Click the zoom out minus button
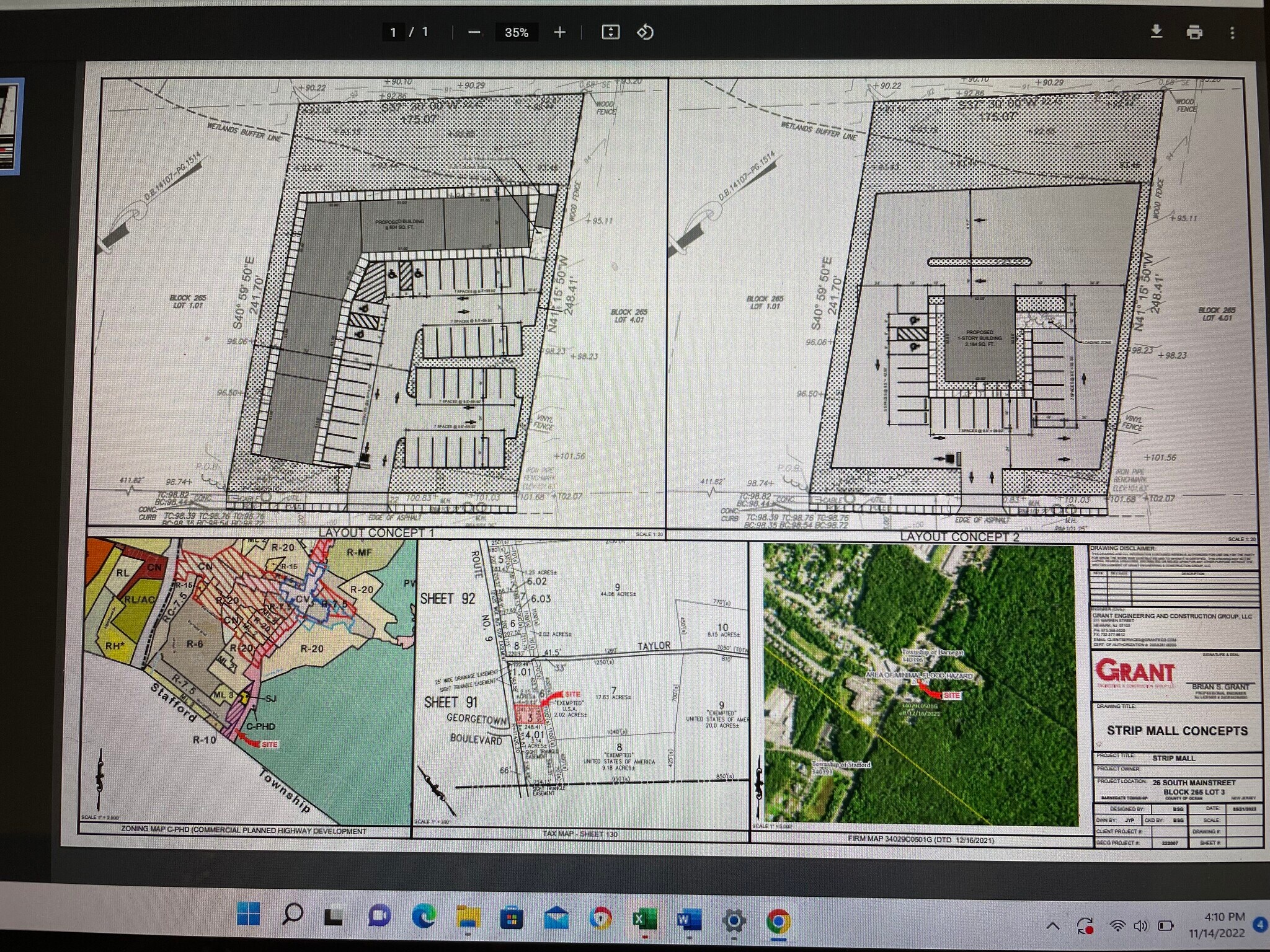The width and height of the screenshot is (1270, 952). coord(474,32)
